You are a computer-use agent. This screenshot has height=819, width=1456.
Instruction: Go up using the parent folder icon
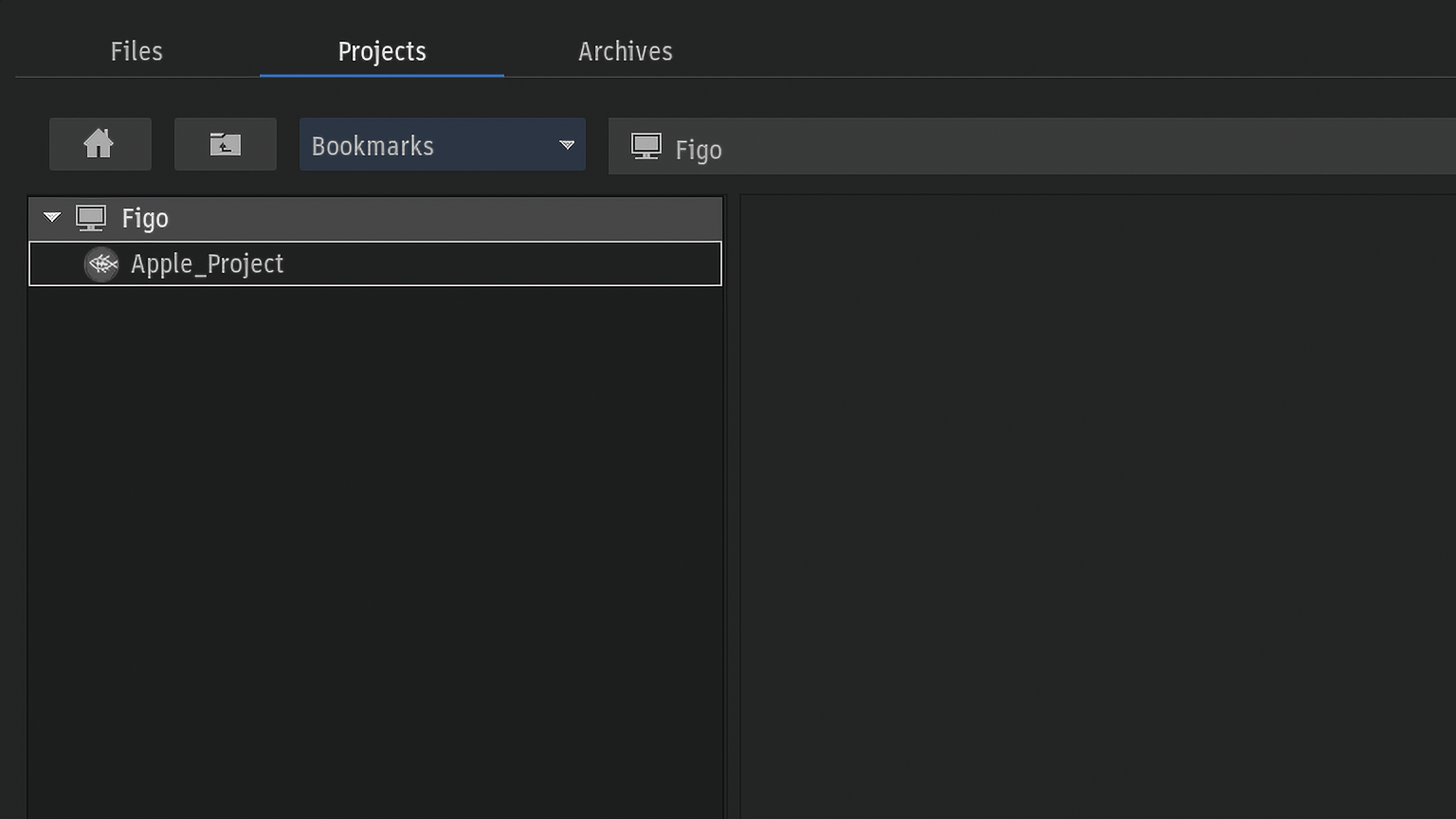click(x=225, y=144)
